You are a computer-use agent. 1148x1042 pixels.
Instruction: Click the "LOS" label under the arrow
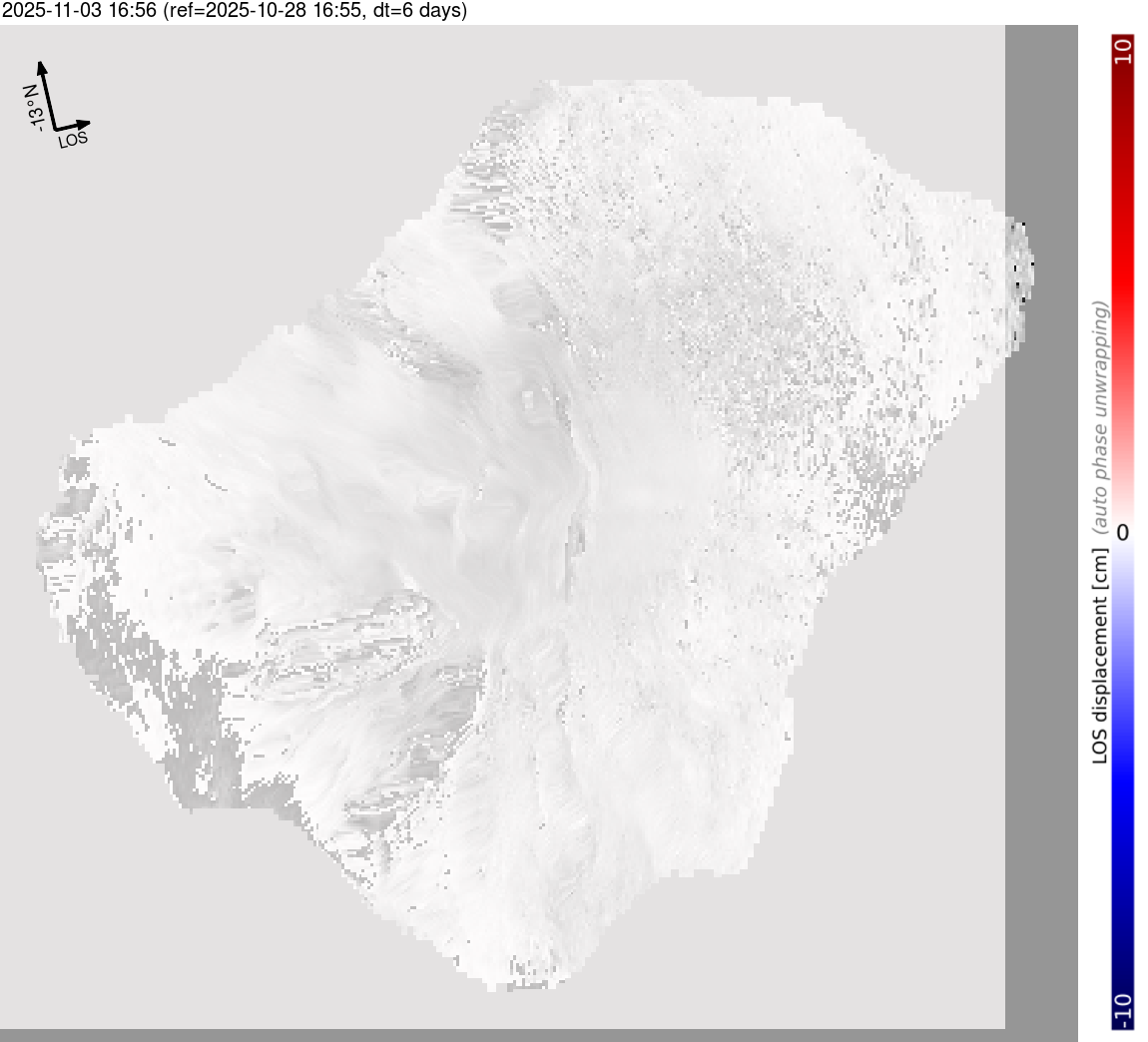coord(74,140)
